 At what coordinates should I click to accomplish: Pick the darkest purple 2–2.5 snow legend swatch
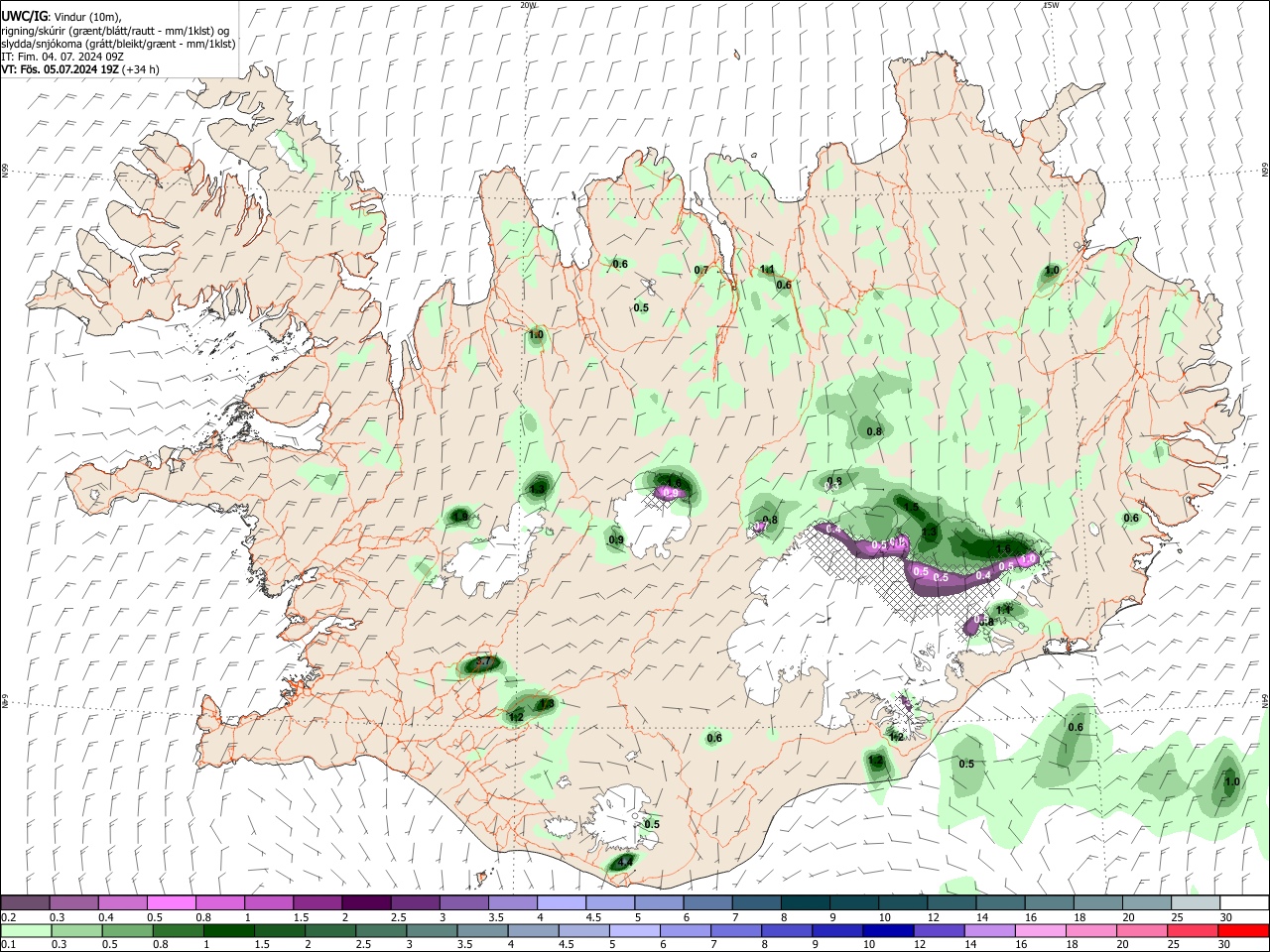(x=365, y=903)
